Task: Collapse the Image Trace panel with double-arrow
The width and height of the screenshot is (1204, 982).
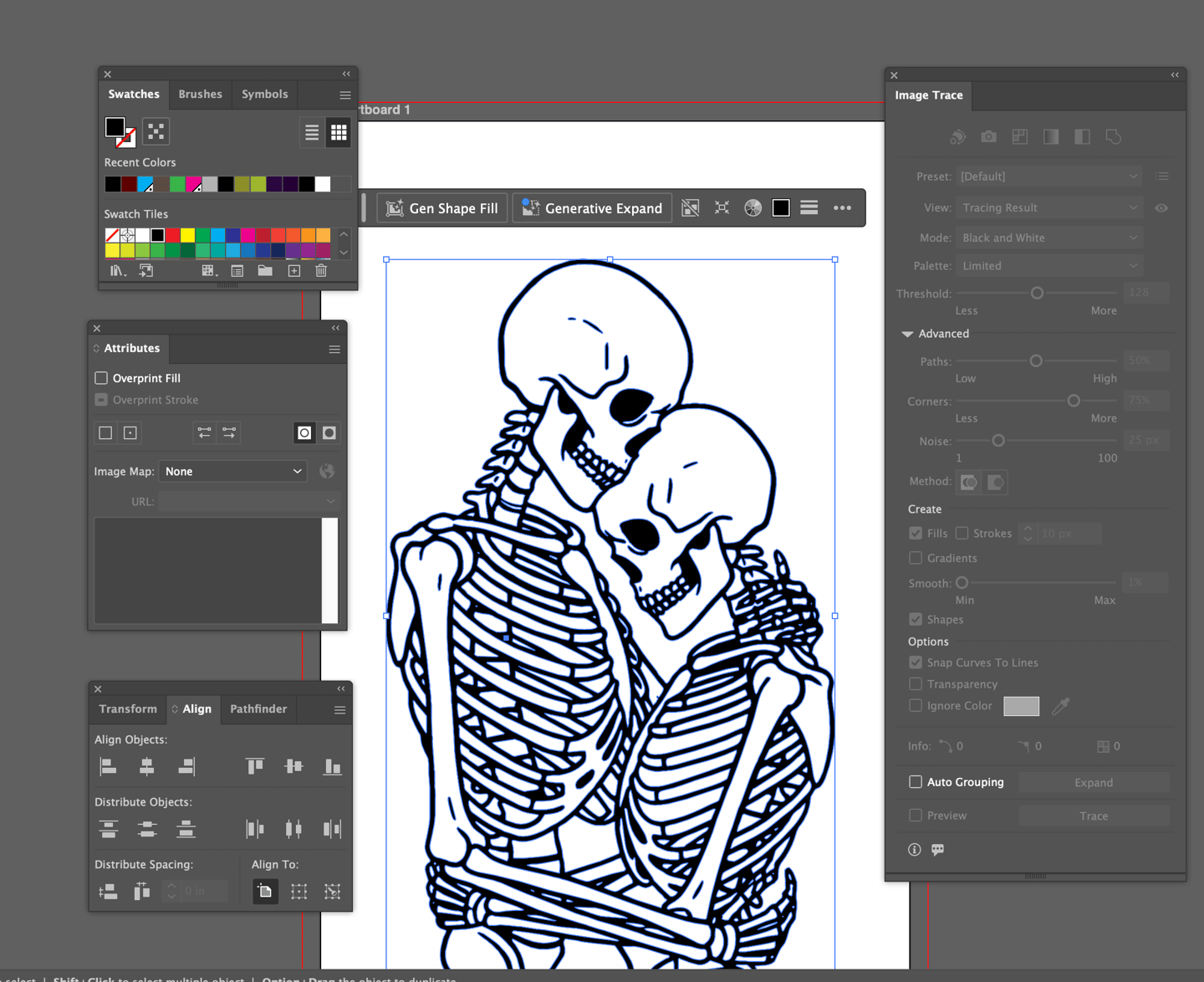Action: (x=1175, y=74)
